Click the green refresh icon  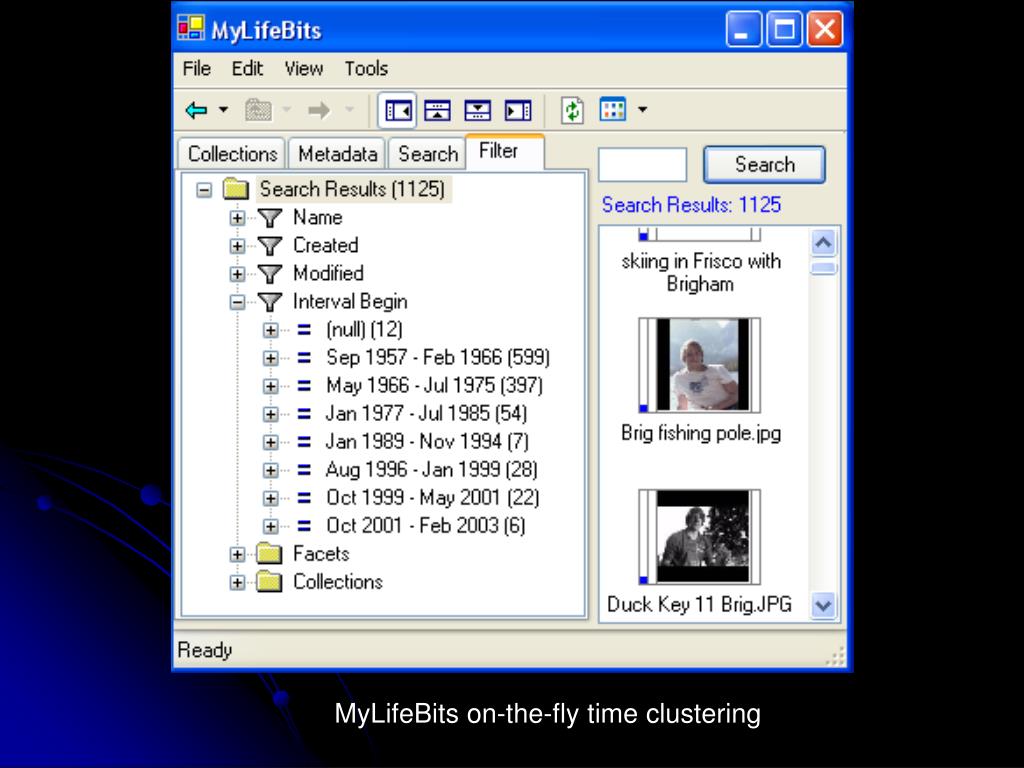pyautogui.click(x=572, y=110)
